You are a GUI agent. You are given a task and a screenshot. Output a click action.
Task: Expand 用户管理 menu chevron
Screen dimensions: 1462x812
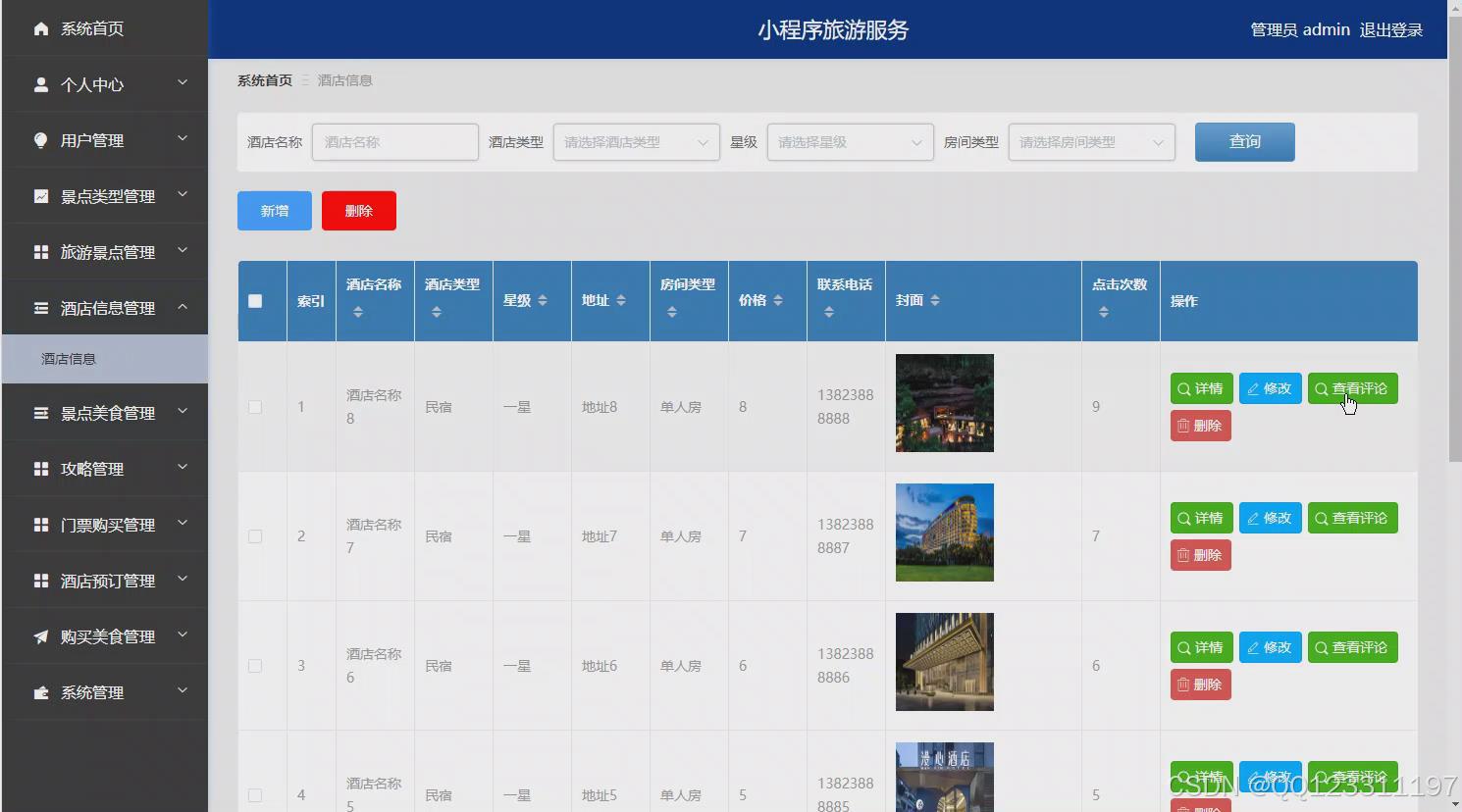pyautogui.click(x=183, y=139)
